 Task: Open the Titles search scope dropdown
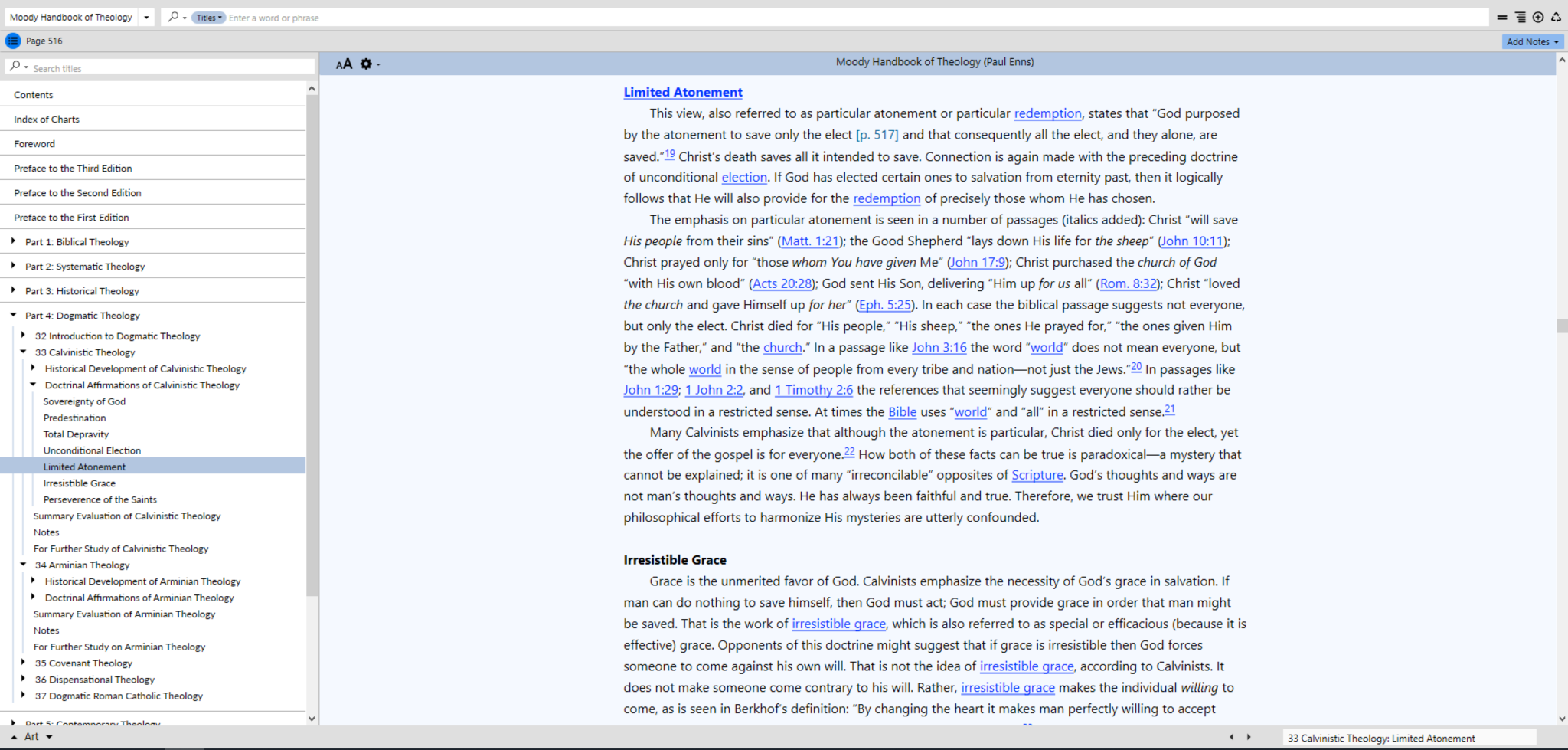click(x=208, y=18)
